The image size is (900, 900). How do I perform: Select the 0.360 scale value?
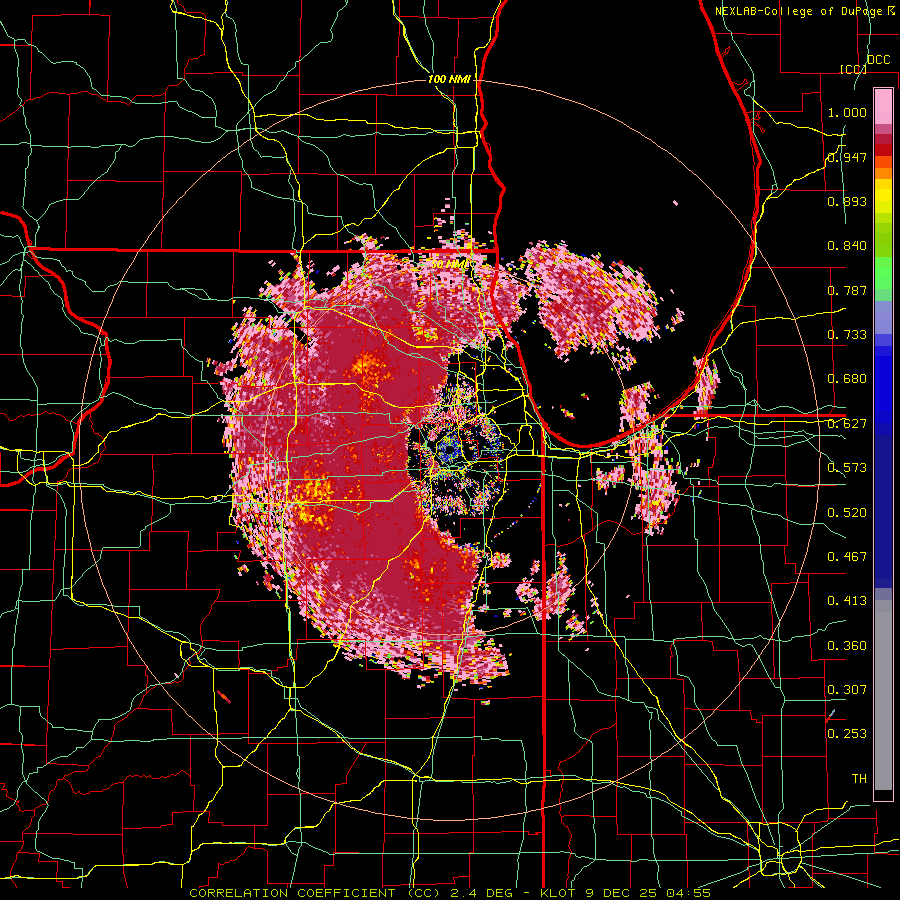(847, 646)
